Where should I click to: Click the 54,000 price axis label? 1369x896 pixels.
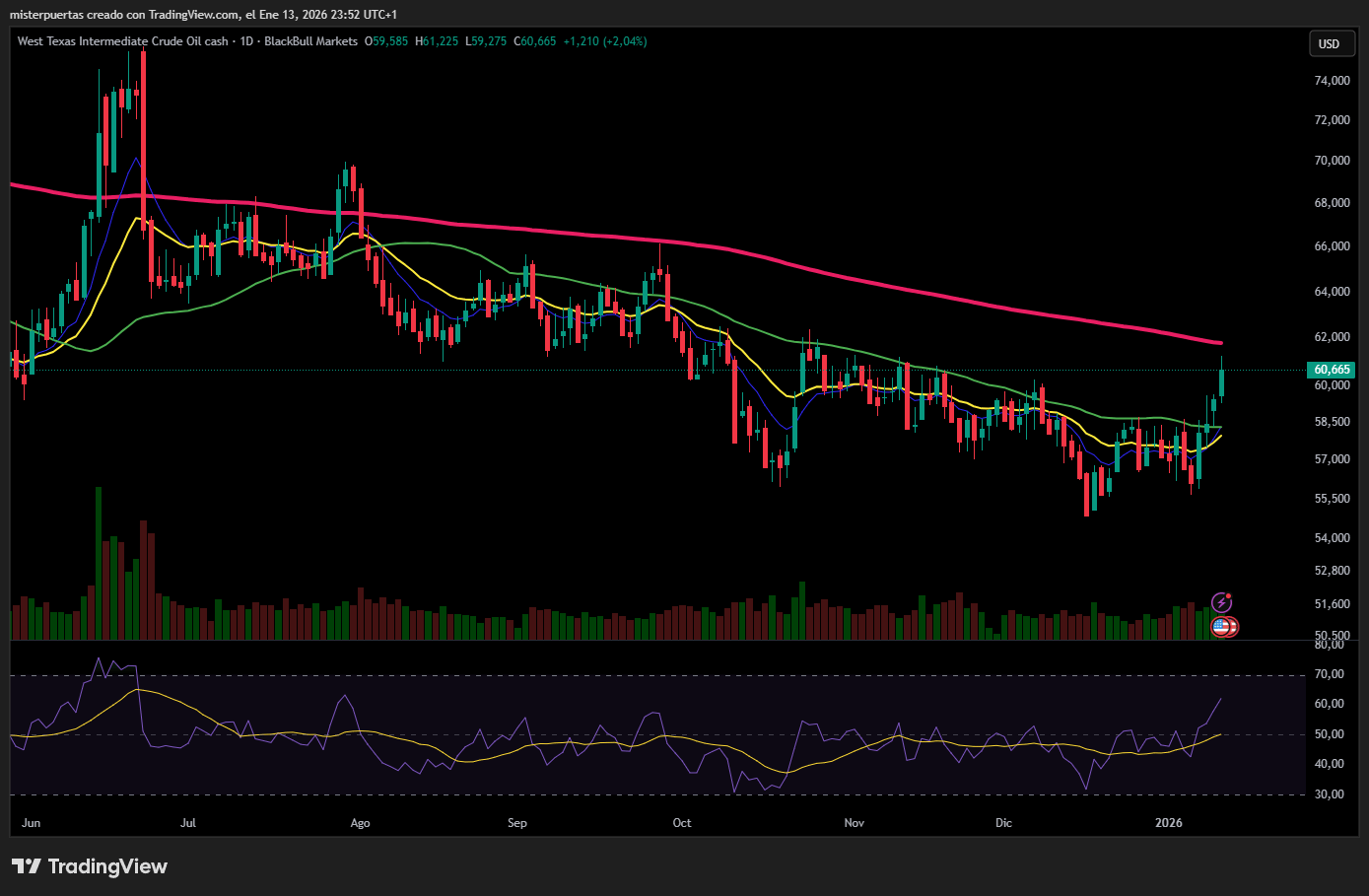click(x=1333, y=538)
